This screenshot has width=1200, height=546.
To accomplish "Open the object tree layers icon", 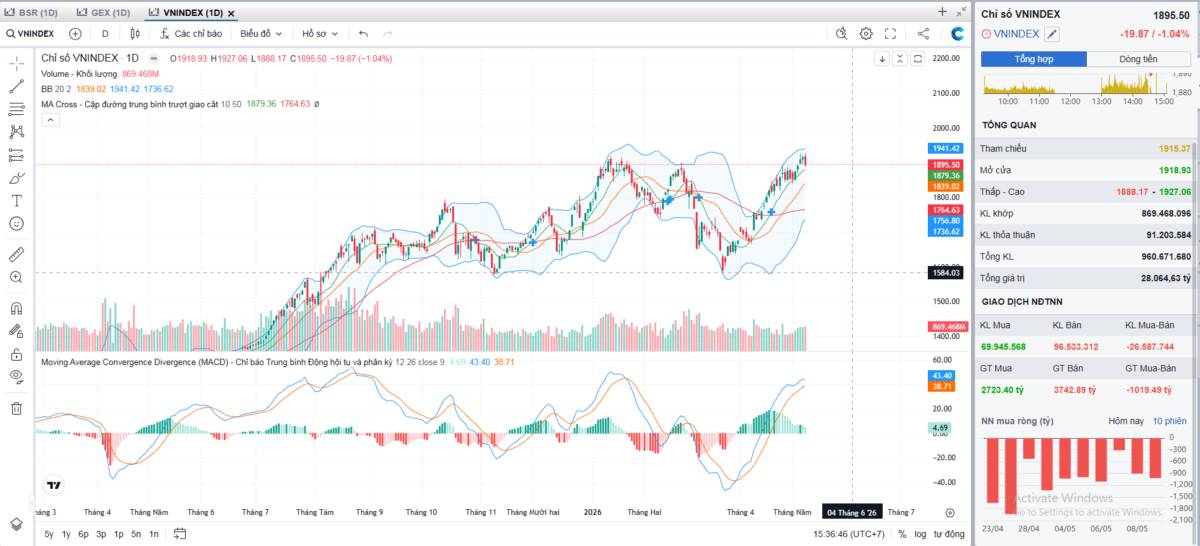I will point(16,523).
